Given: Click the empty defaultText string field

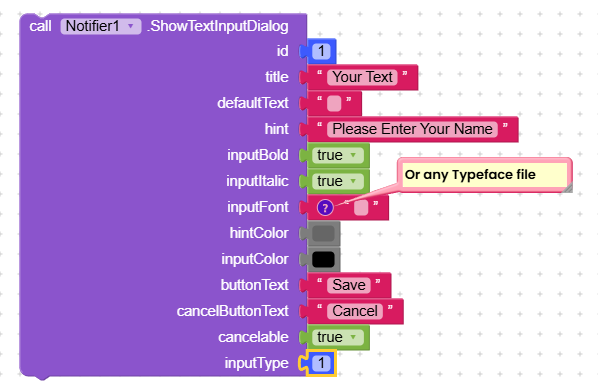Looking at the screenshot, I should 334,103.
